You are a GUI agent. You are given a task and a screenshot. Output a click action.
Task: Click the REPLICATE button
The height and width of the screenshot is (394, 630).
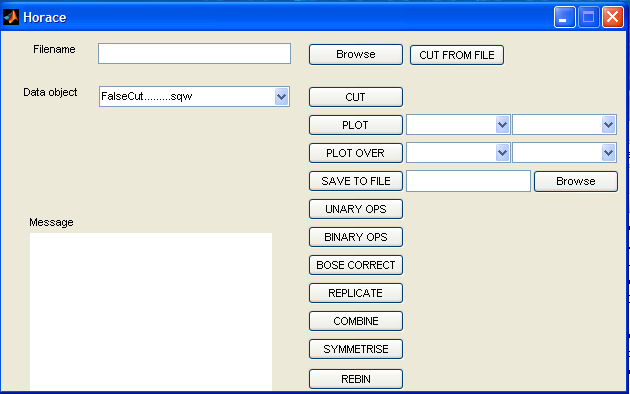click(356, 293)
